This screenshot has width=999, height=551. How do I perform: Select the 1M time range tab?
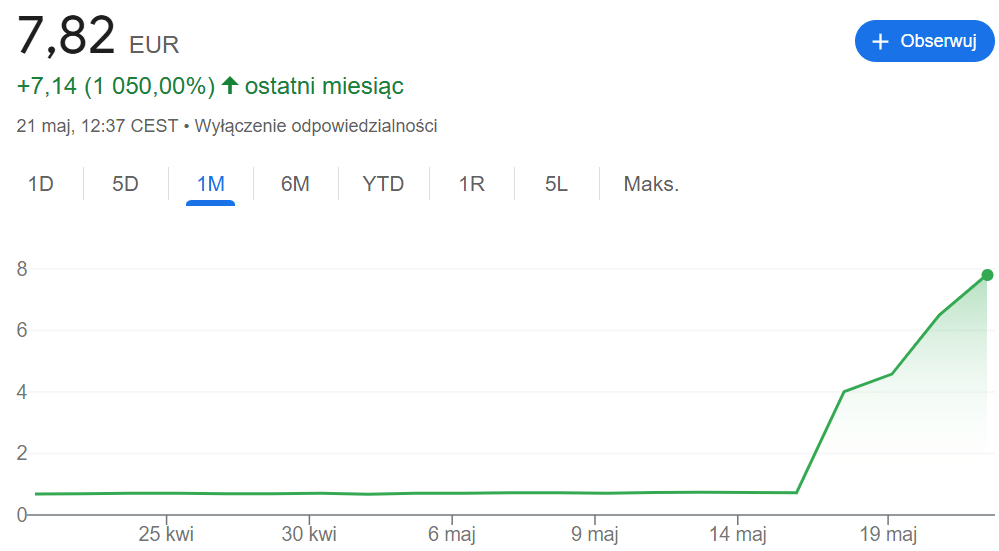210,184
